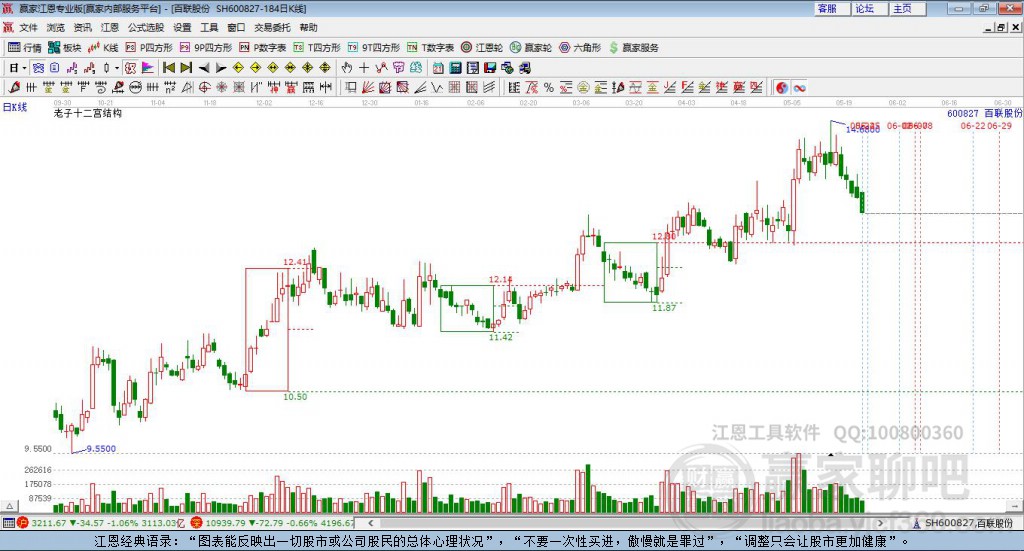Image resolution: width=1024 pixels, height=551 pixels.
Task: Open the 文件 menu
Action: pos(28,27)
